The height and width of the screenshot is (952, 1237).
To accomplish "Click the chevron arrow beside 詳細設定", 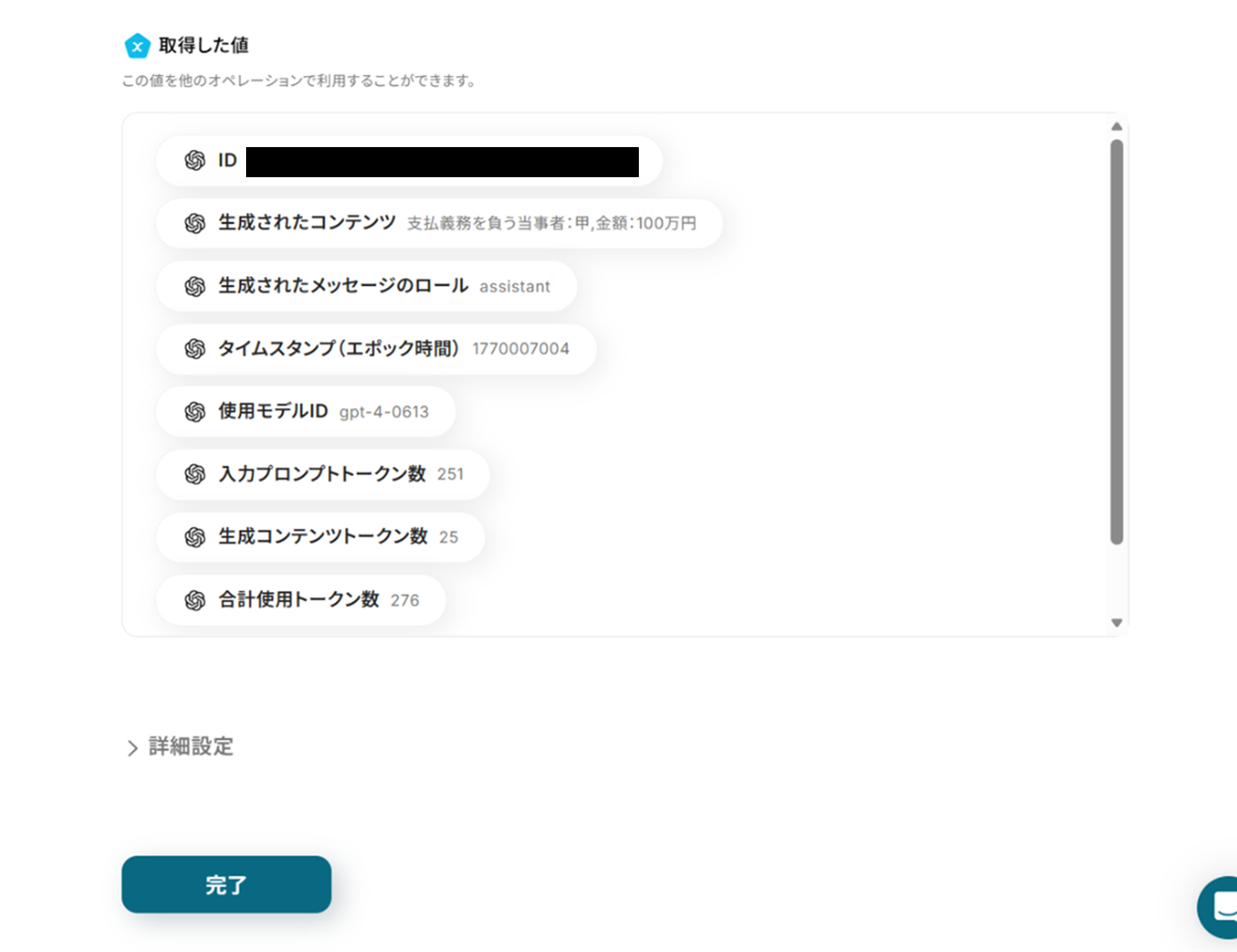I will 132,748.
